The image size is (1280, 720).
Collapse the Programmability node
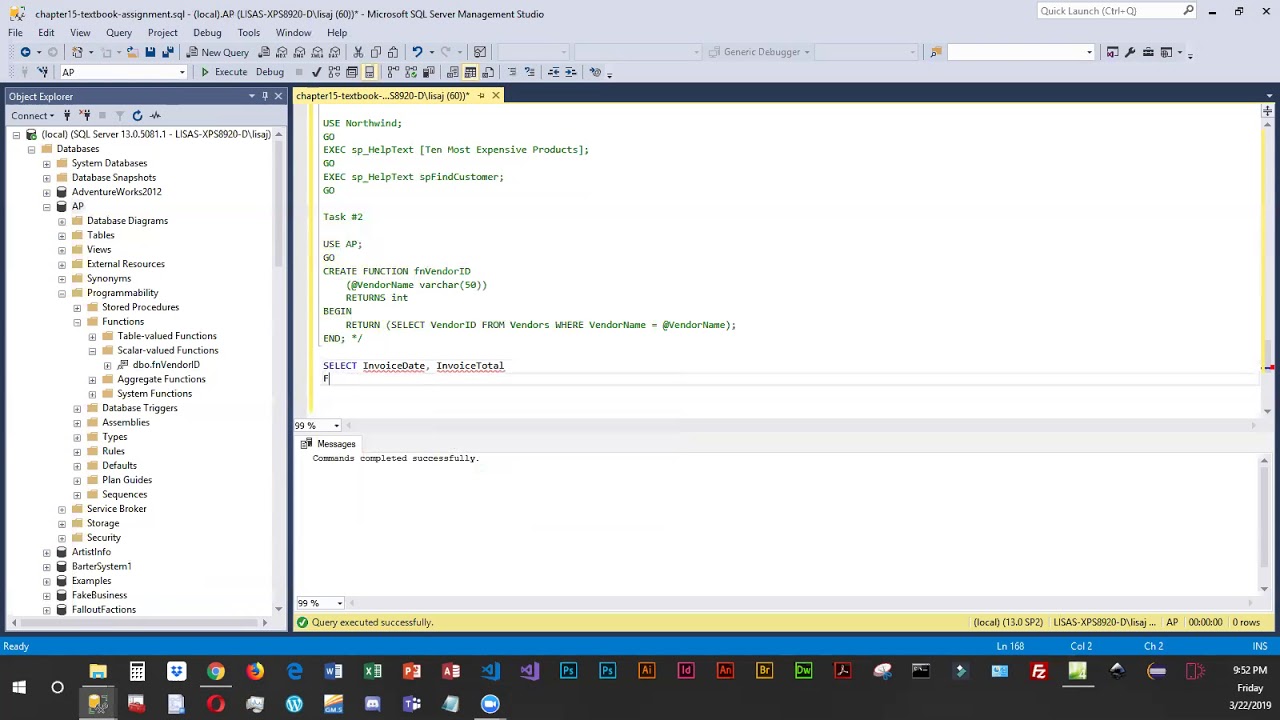[62, 293]
